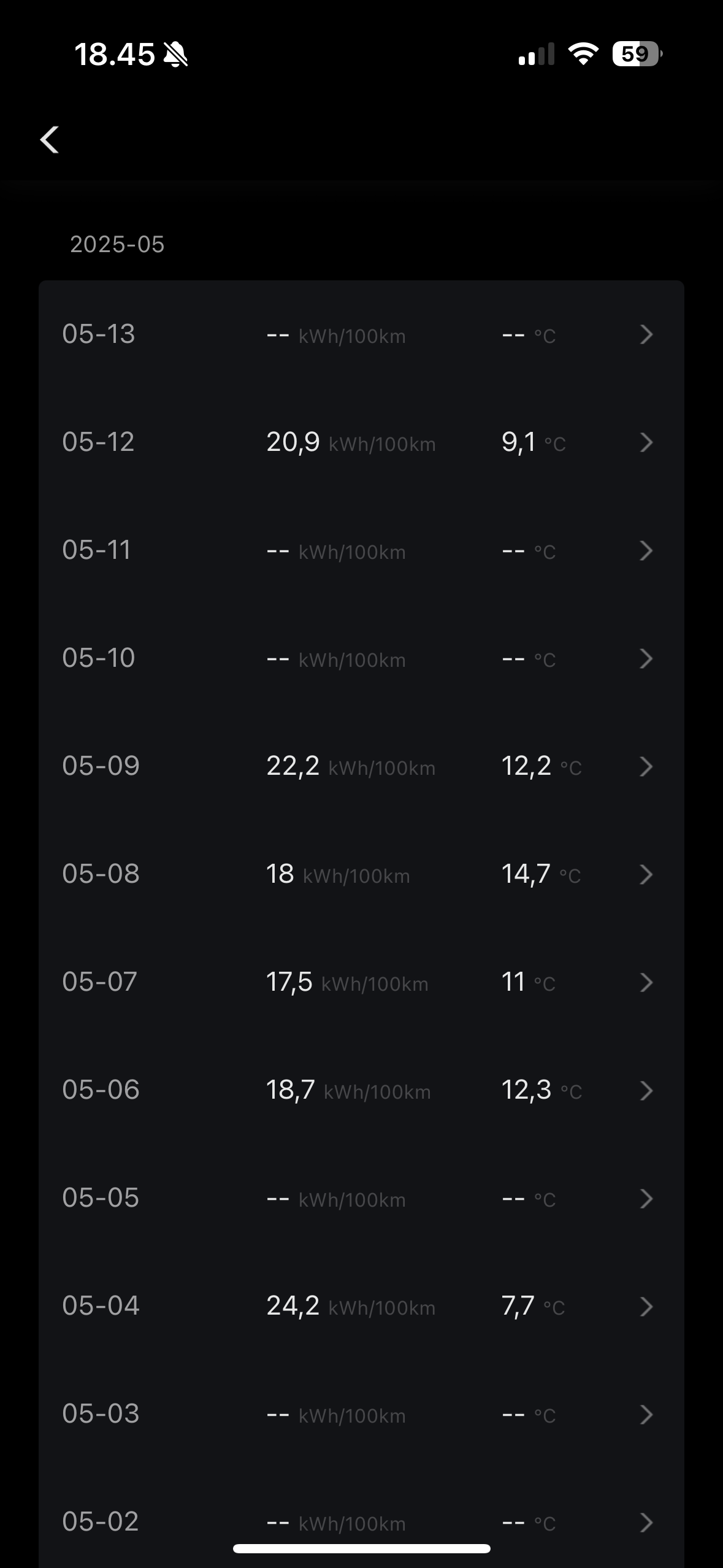
Task: Open the 05-08 date entry
Action: point(101,874)
